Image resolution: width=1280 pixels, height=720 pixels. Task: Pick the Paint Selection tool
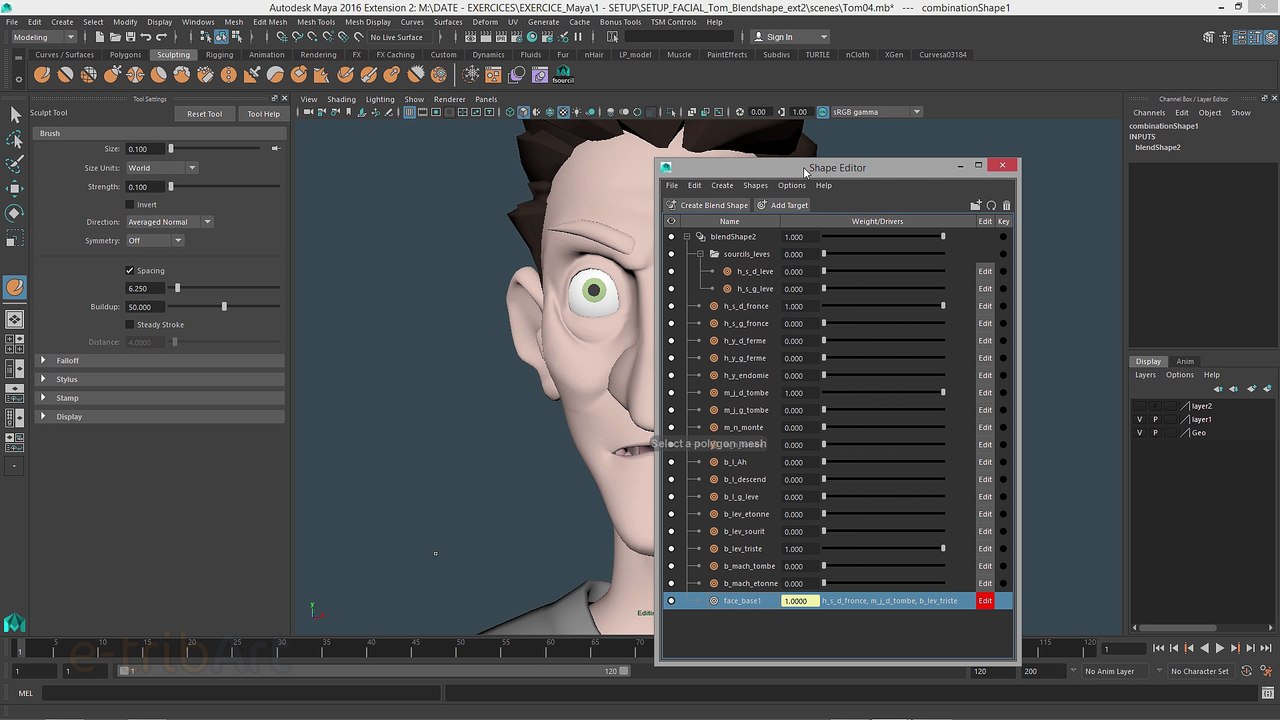click(15, 164)
